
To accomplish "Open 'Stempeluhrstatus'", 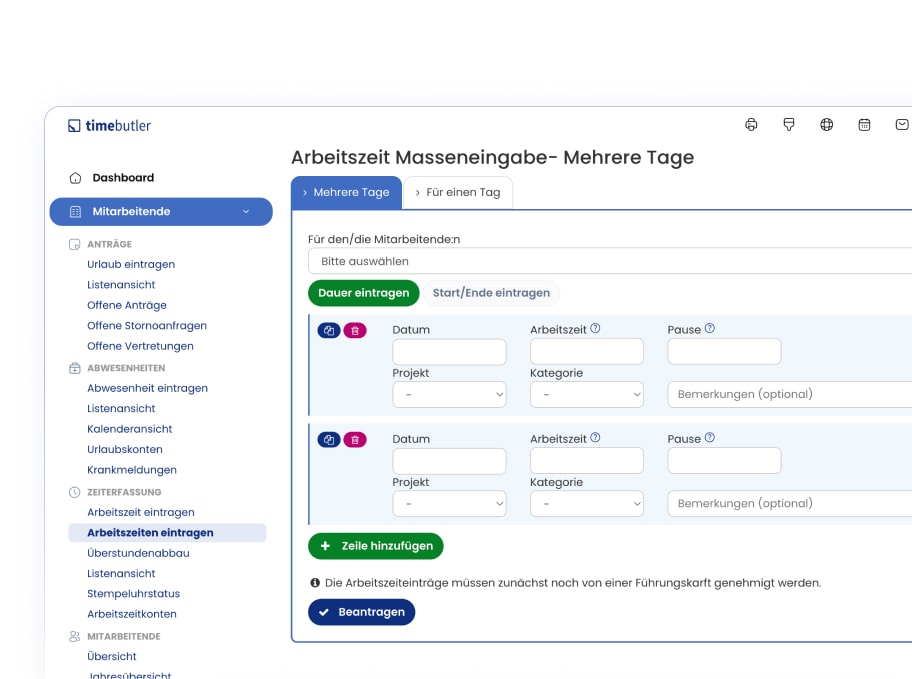I will tap(133, 594).
